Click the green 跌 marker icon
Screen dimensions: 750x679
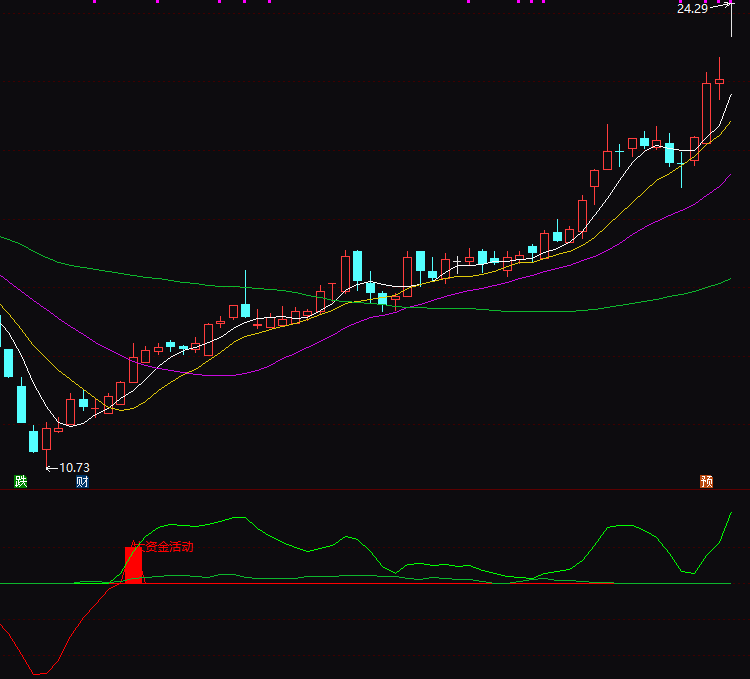click(21, 481)
